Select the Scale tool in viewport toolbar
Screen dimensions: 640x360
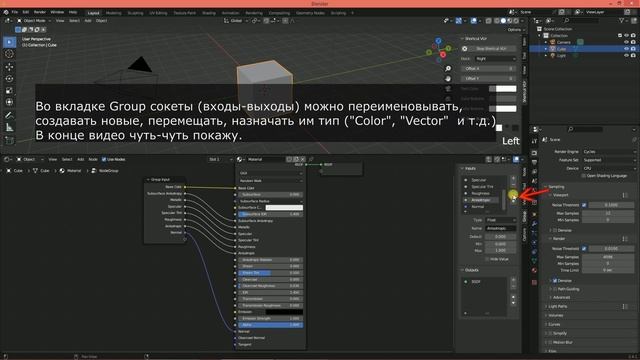tap(9, 90)
